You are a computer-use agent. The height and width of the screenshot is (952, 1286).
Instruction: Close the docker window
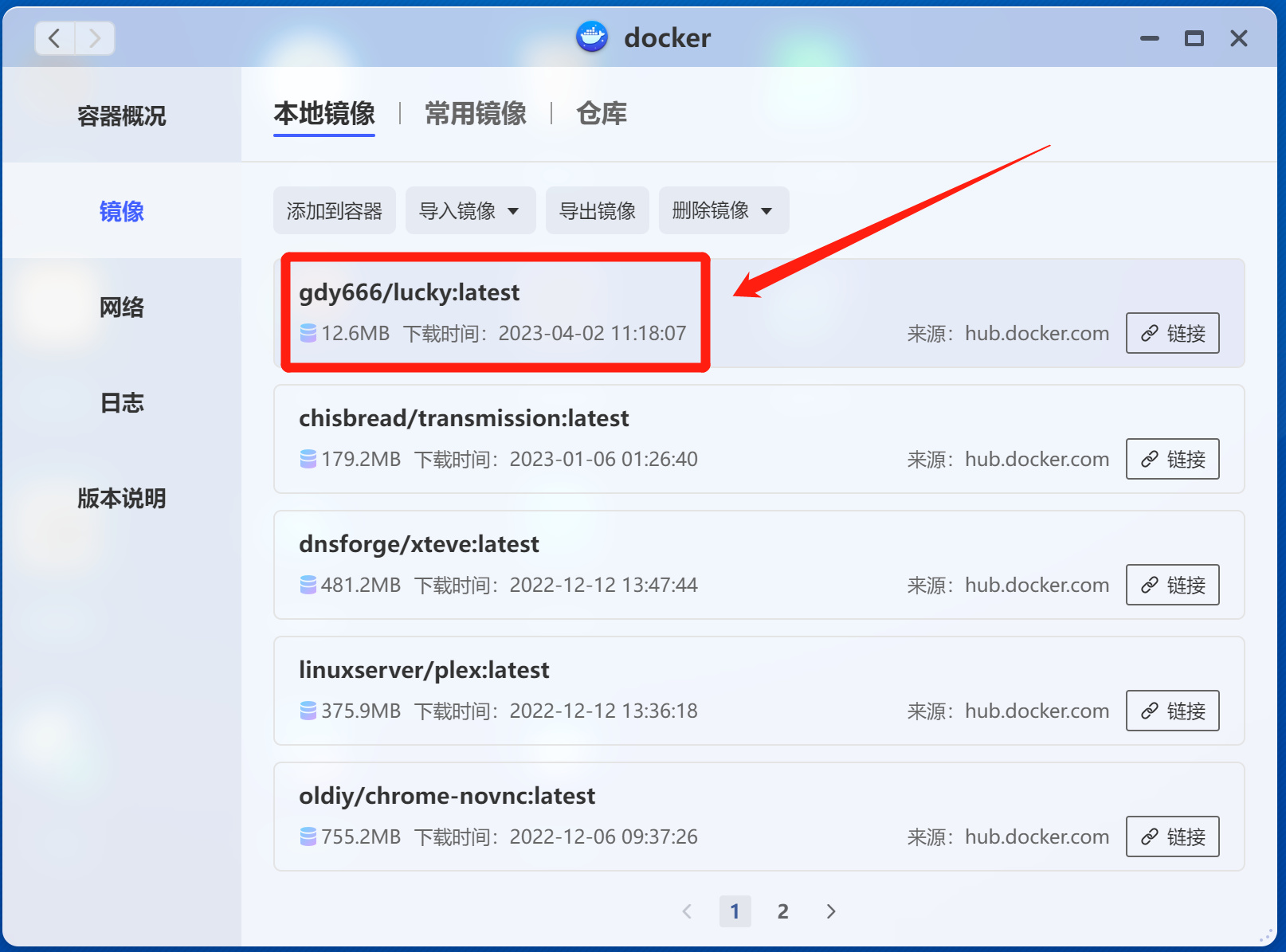(x=1239, y=38)
